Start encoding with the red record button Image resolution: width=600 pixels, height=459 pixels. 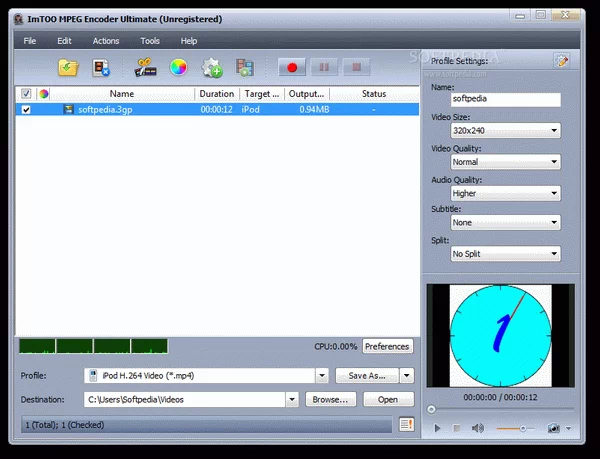tap(292, 67)
